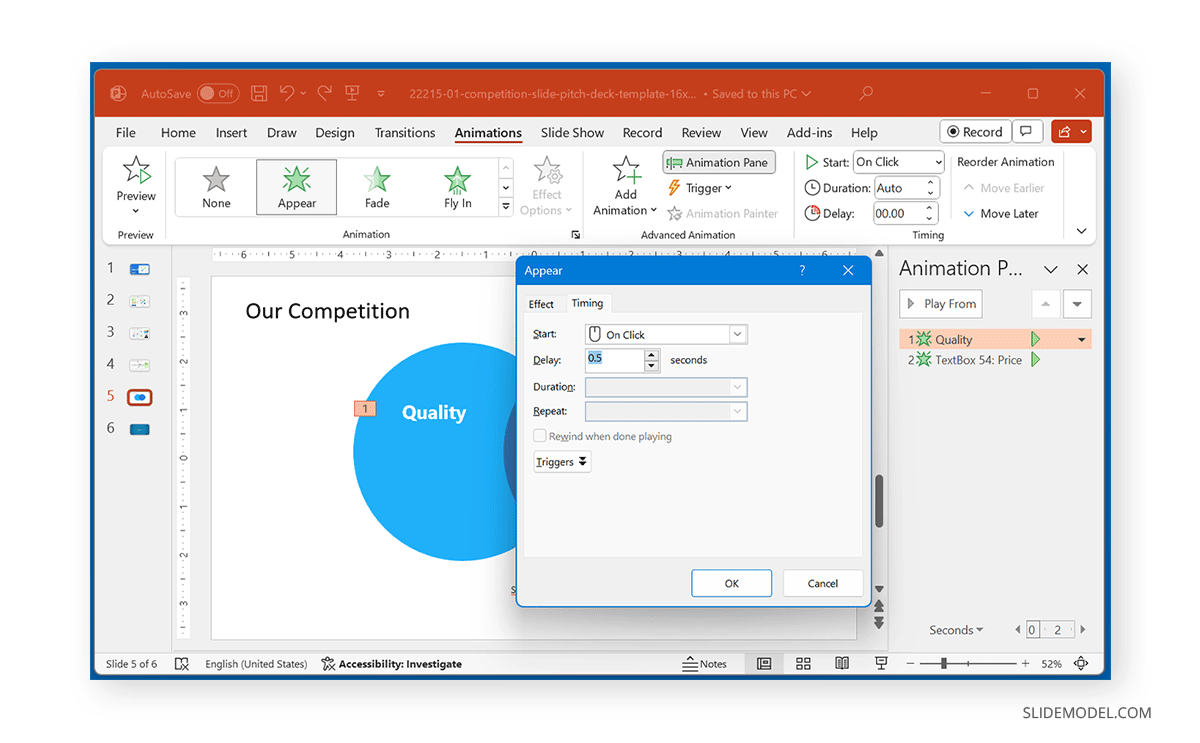Click the Preview animation icon
1200x743 pixels.
click(135, 170)
